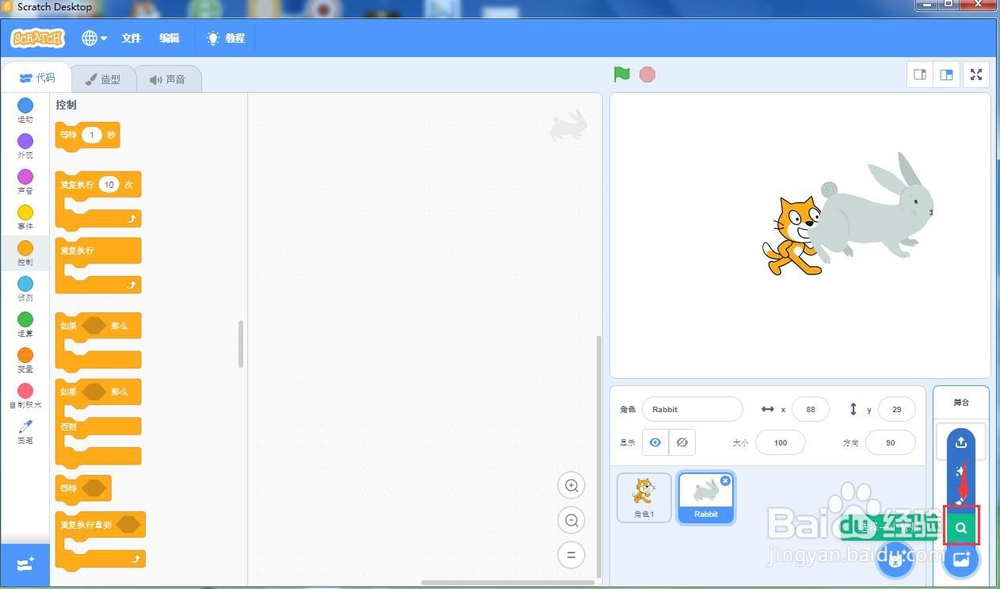Open the add extension button
The width and height of the screenshot is (1000, 589).
(25, 565)
